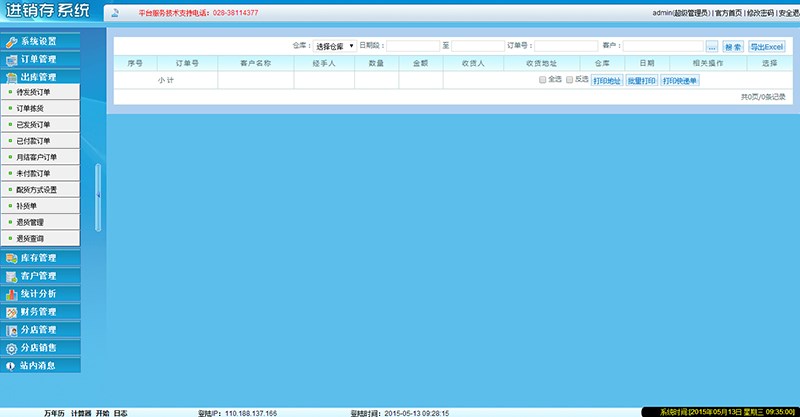Open 已发货订单 in the sidebar
This screenshot has width=800, height=417.
[40, 125]
